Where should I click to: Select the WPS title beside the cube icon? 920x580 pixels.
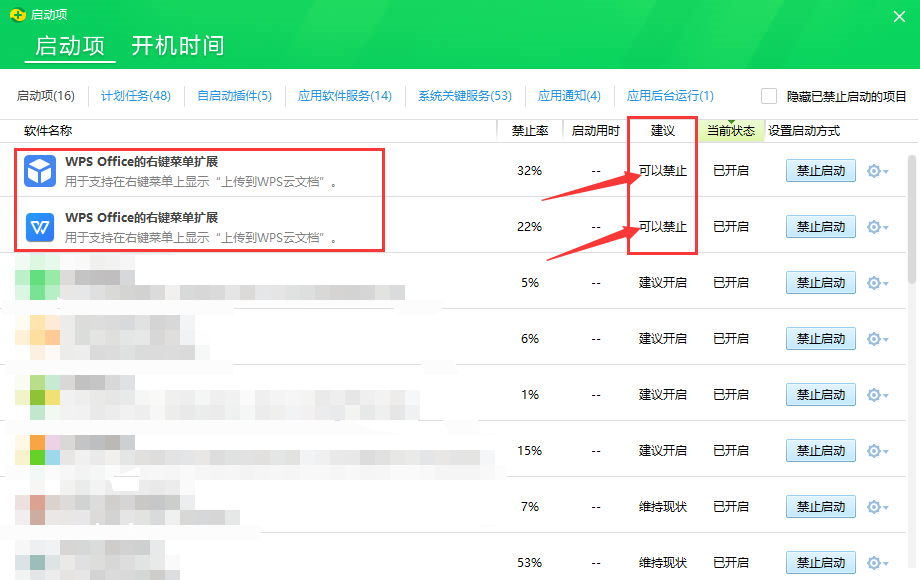[x=141, y=162]
